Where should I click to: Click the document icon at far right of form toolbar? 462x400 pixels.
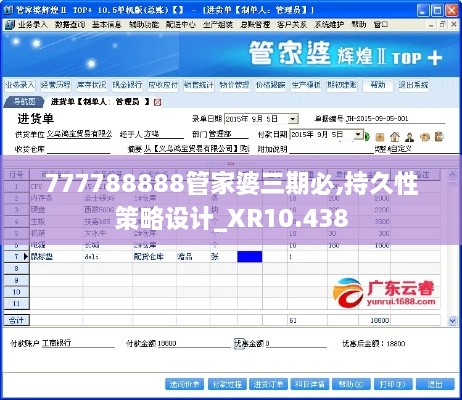click(x=439, y=136)
